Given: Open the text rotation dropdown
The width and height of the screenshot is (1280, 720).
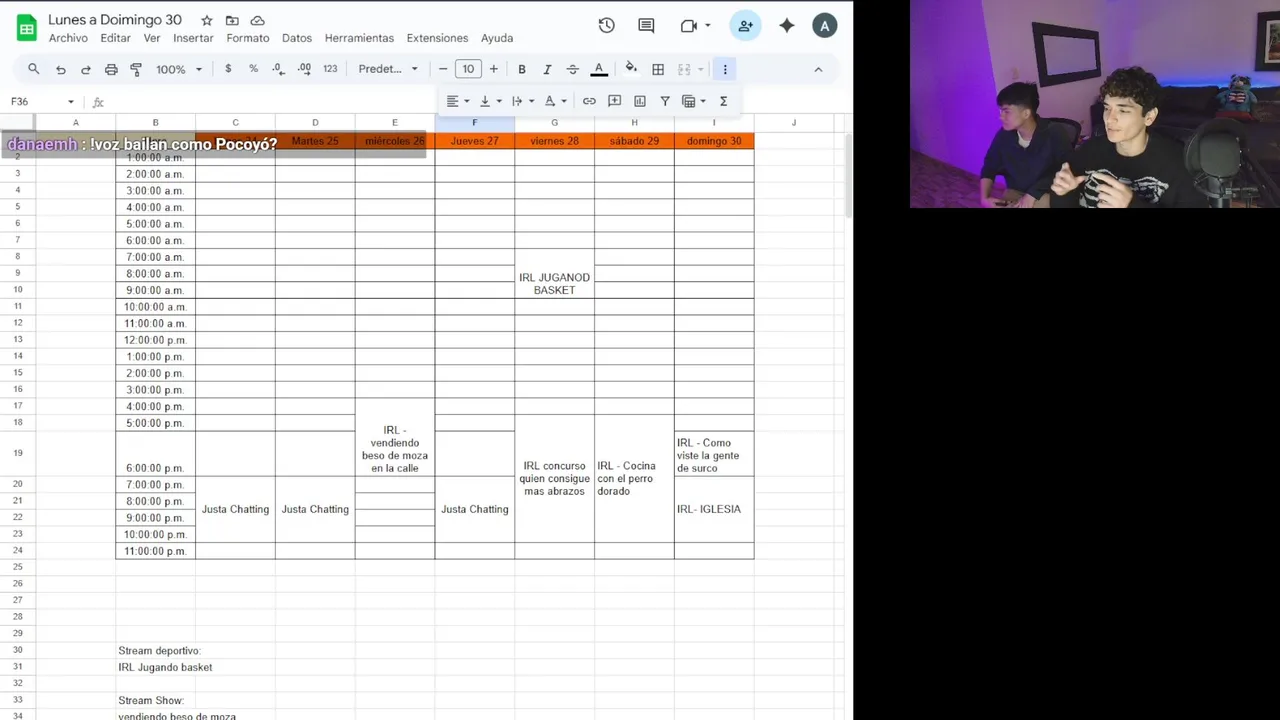Looking at the screenshot, I should coord(555,101).
